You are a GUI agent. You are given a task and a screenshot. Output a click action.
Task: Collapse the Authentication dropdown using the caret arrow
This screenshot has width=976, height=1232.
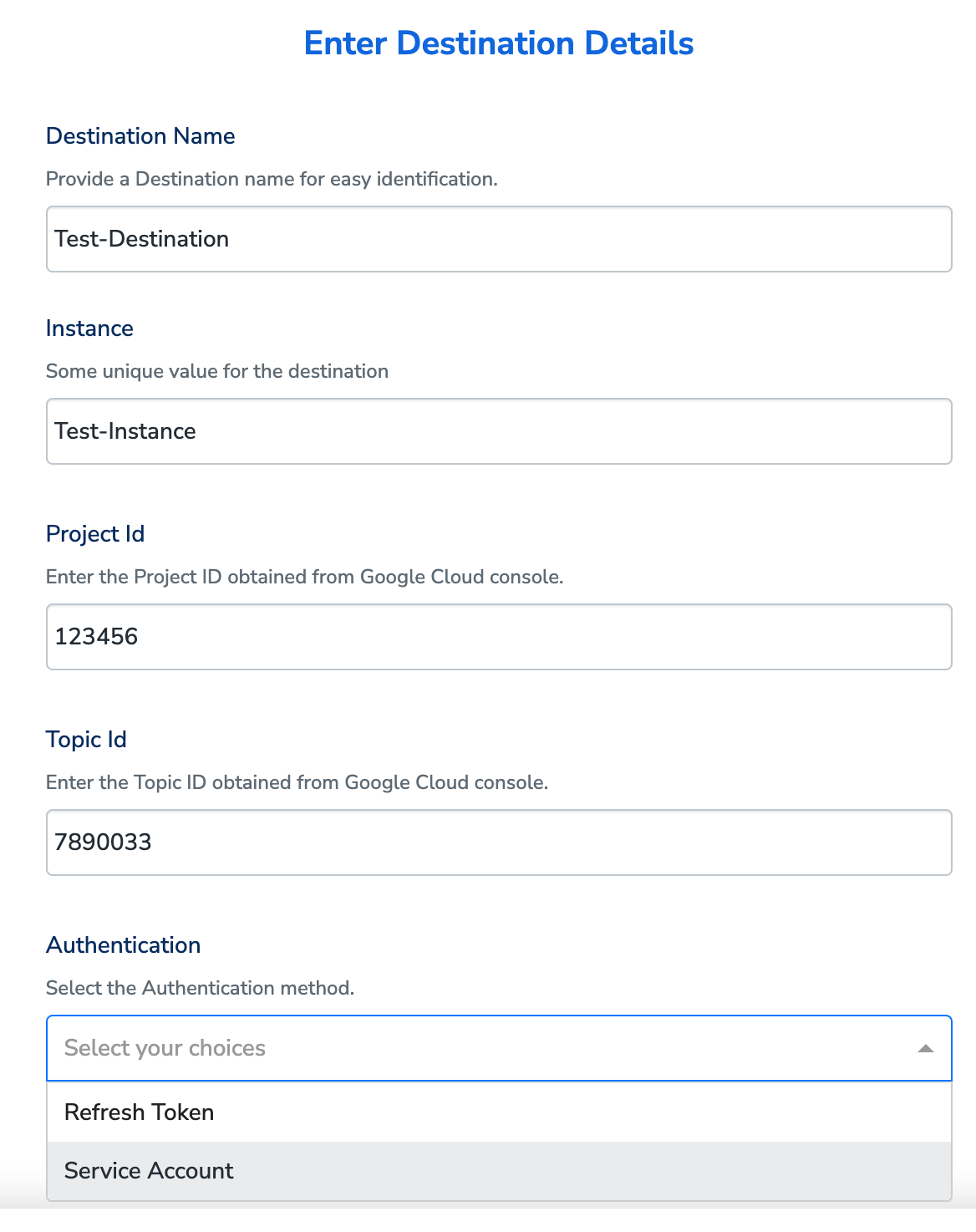pyautogui.click(x=925, y=1048)
